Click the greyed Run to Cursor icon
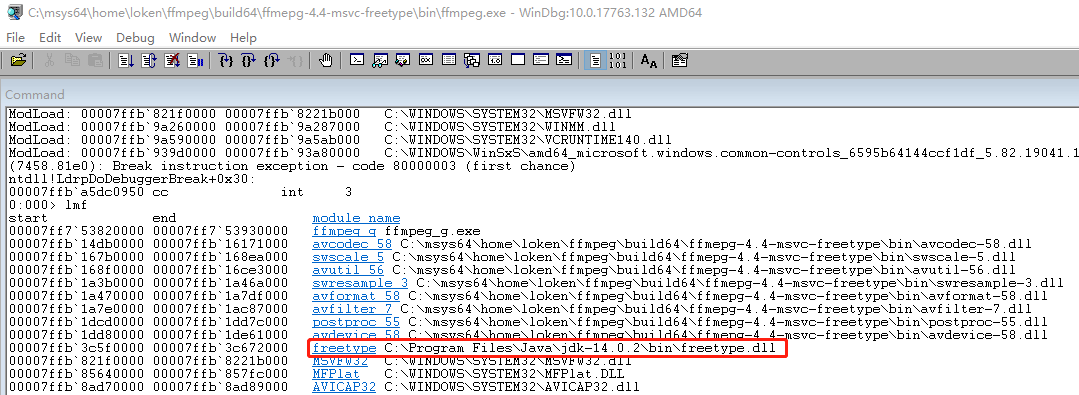This screenshot has height=395, width=1079. click(295, 60)
